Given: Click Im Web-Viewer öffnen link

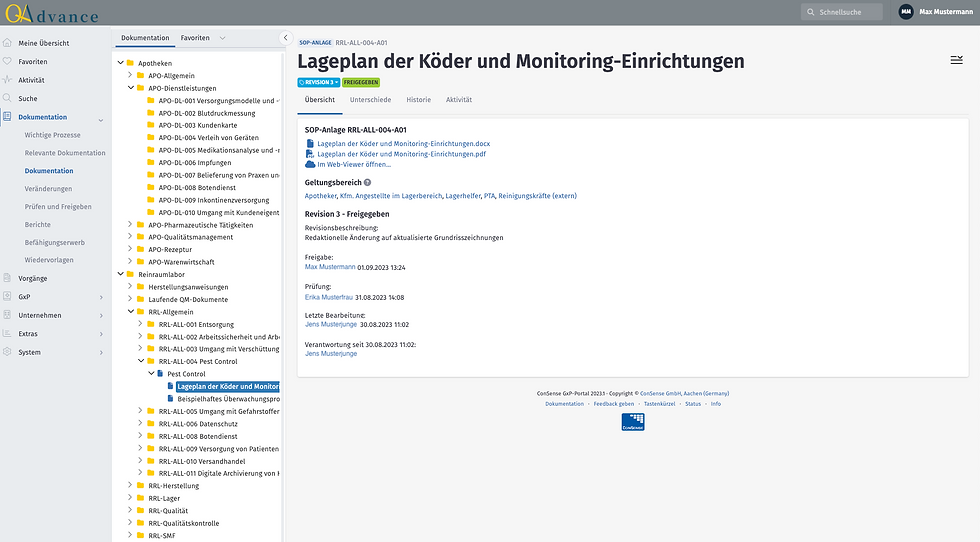Looking at the screenshot, I should pyautogui.click(x=354, y=164).
